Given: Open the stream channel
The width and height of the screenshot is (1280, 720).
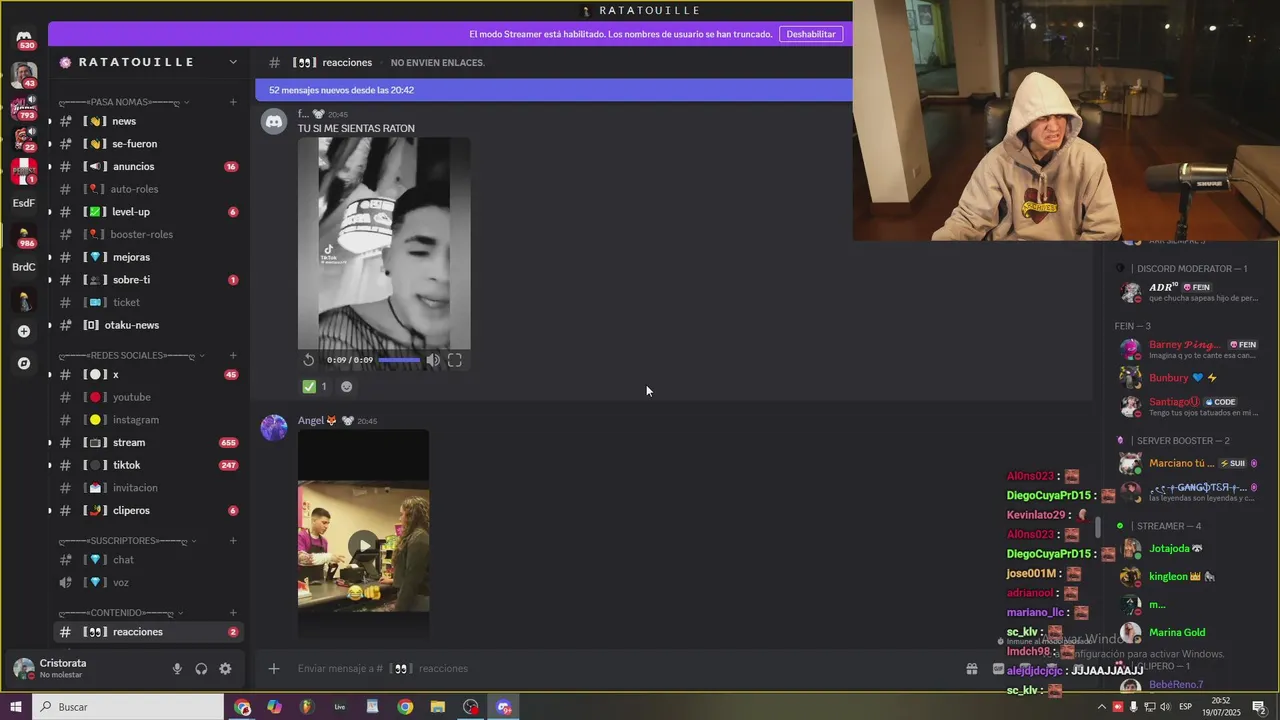Looking at the screenshot, I should click(148, 443).
